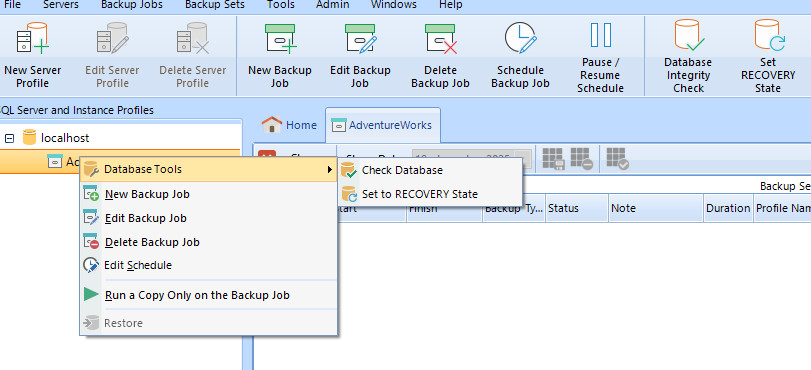Click the Set RECOVERY State toolbar icon
This screenshot has width=811, height=370.
click(769, 35)
